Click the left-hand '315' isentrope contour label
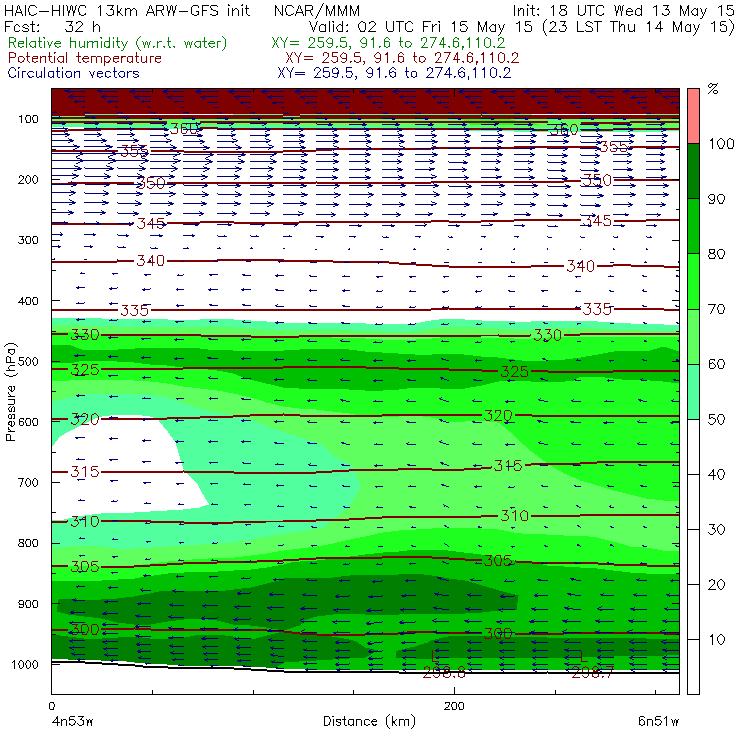The image size is (740, 740). pos(85,471)
